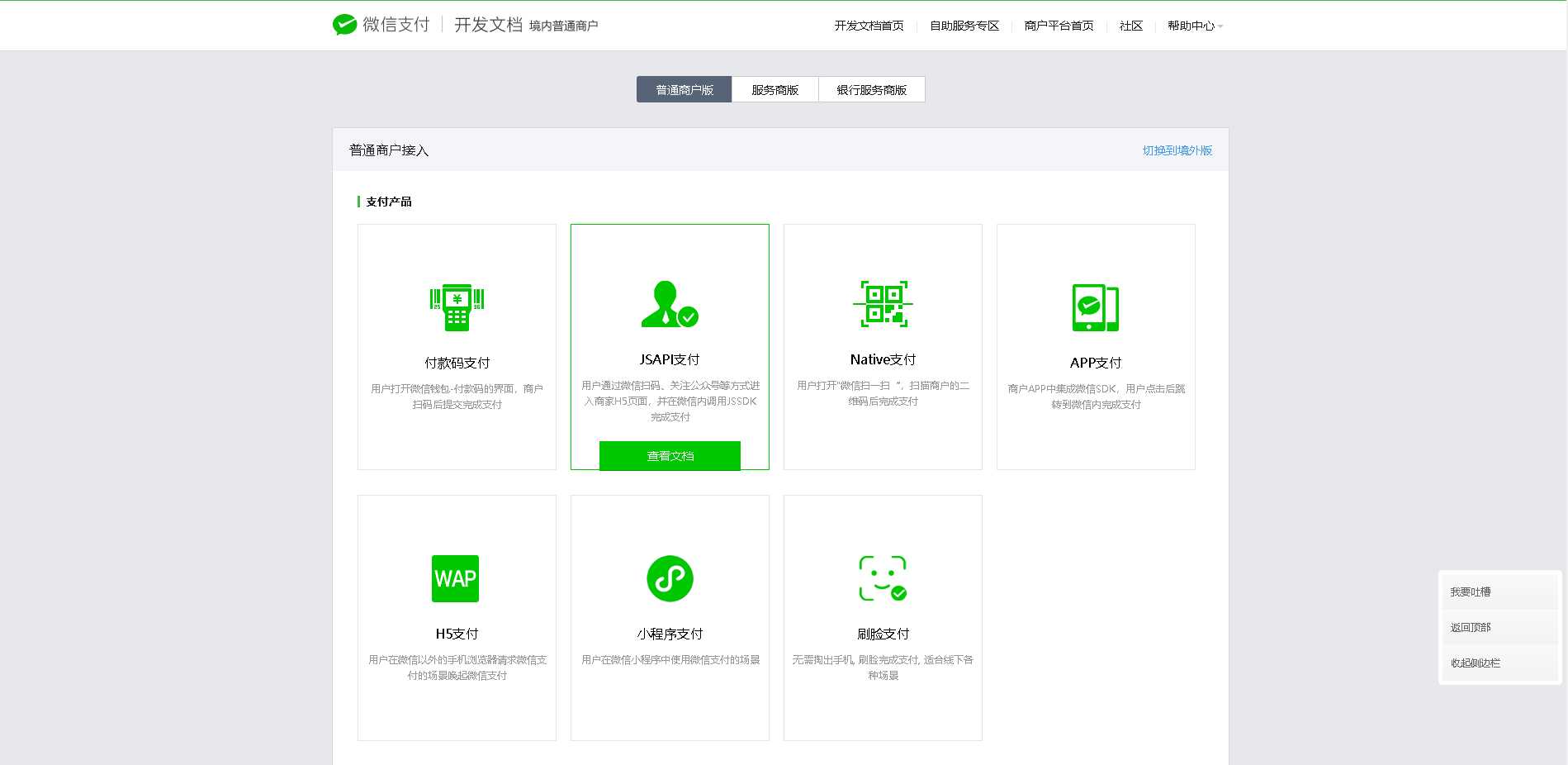
Task: Switch to the 服务商版 tab
Action: pyautogui.click(x=775, y=89)
